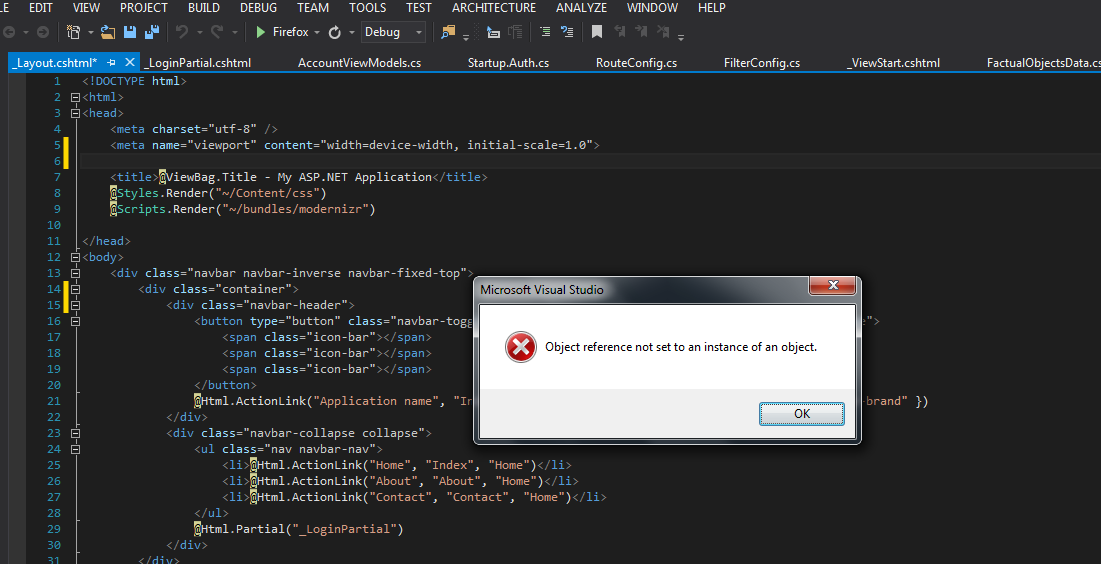Open the Firefox browser selection dropdown
This screenshot has width=1101, height=564.
point(317,32)
